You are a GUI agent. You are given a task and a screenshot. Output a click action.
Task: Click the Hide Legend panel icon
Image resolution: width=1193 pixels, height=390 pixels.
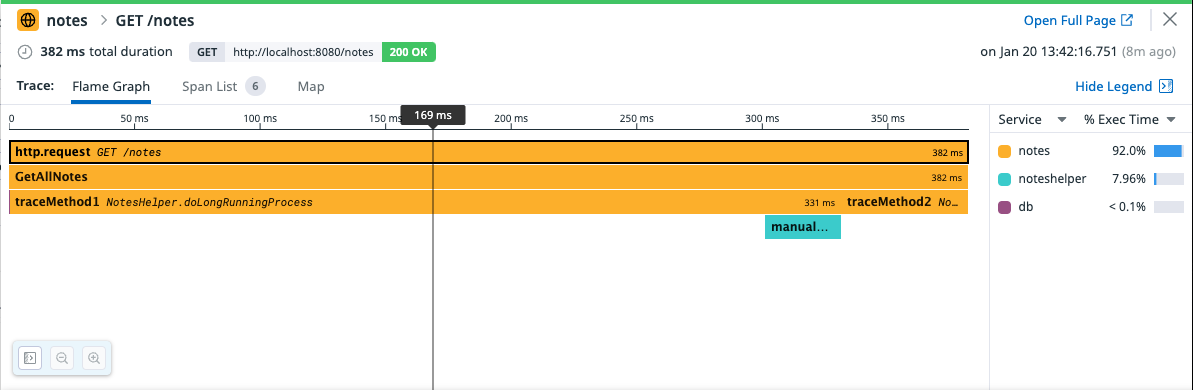tap(1166, 87)
